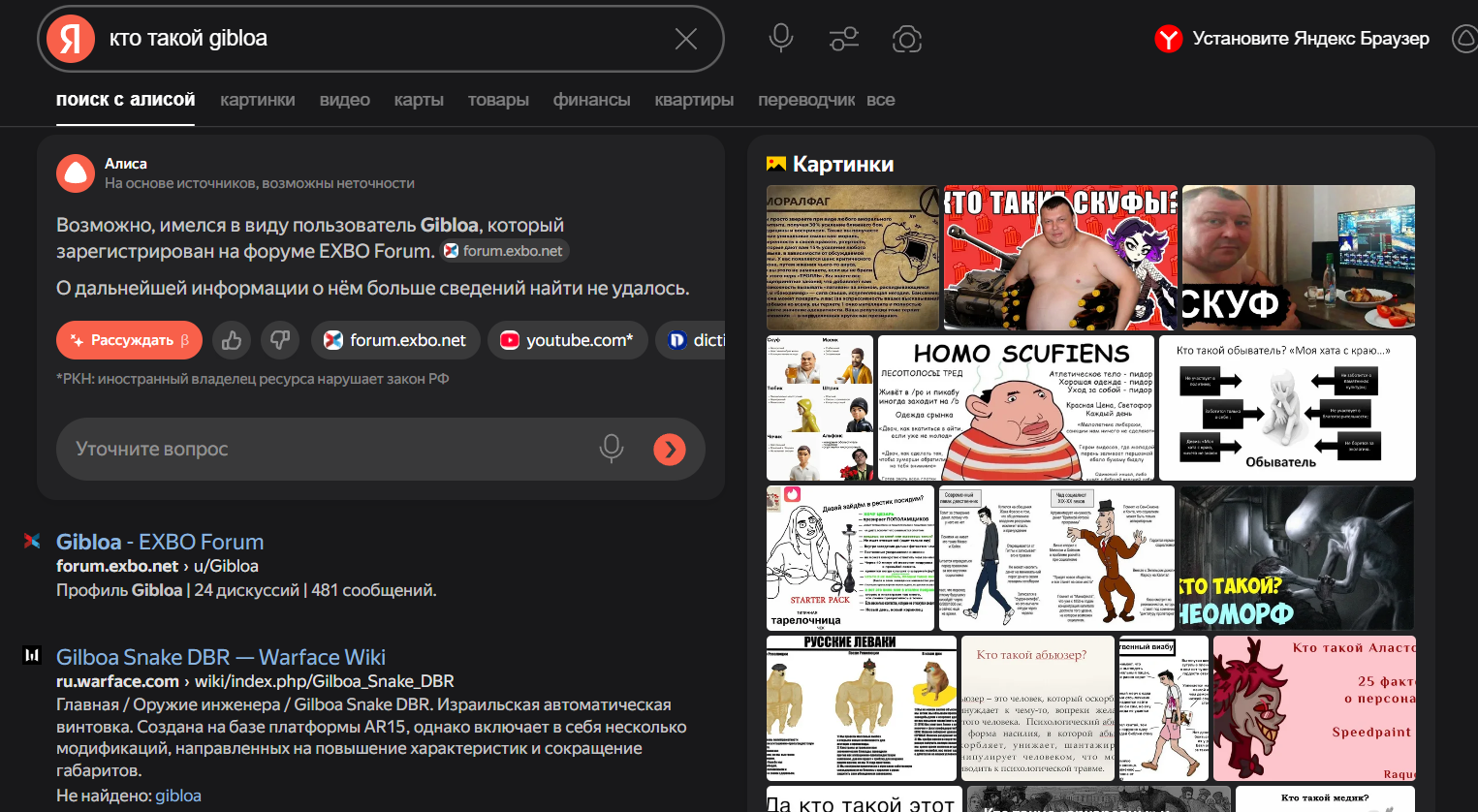Screen dimensions: 1478x812
Task: Switch to 'картинки' tab
Action: [x=258, y=100]
